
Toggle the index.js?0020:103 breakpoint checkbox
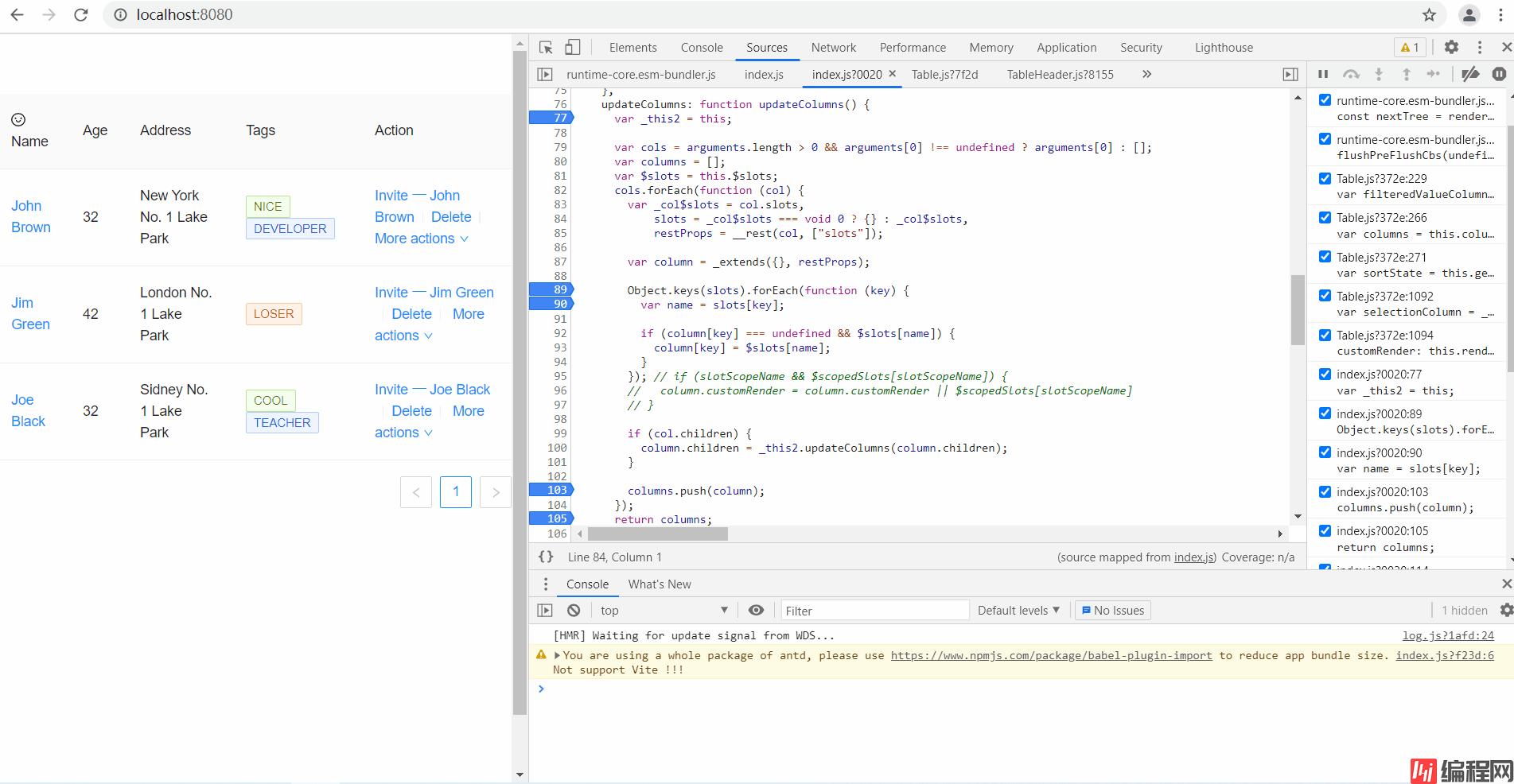point(1325,492)
